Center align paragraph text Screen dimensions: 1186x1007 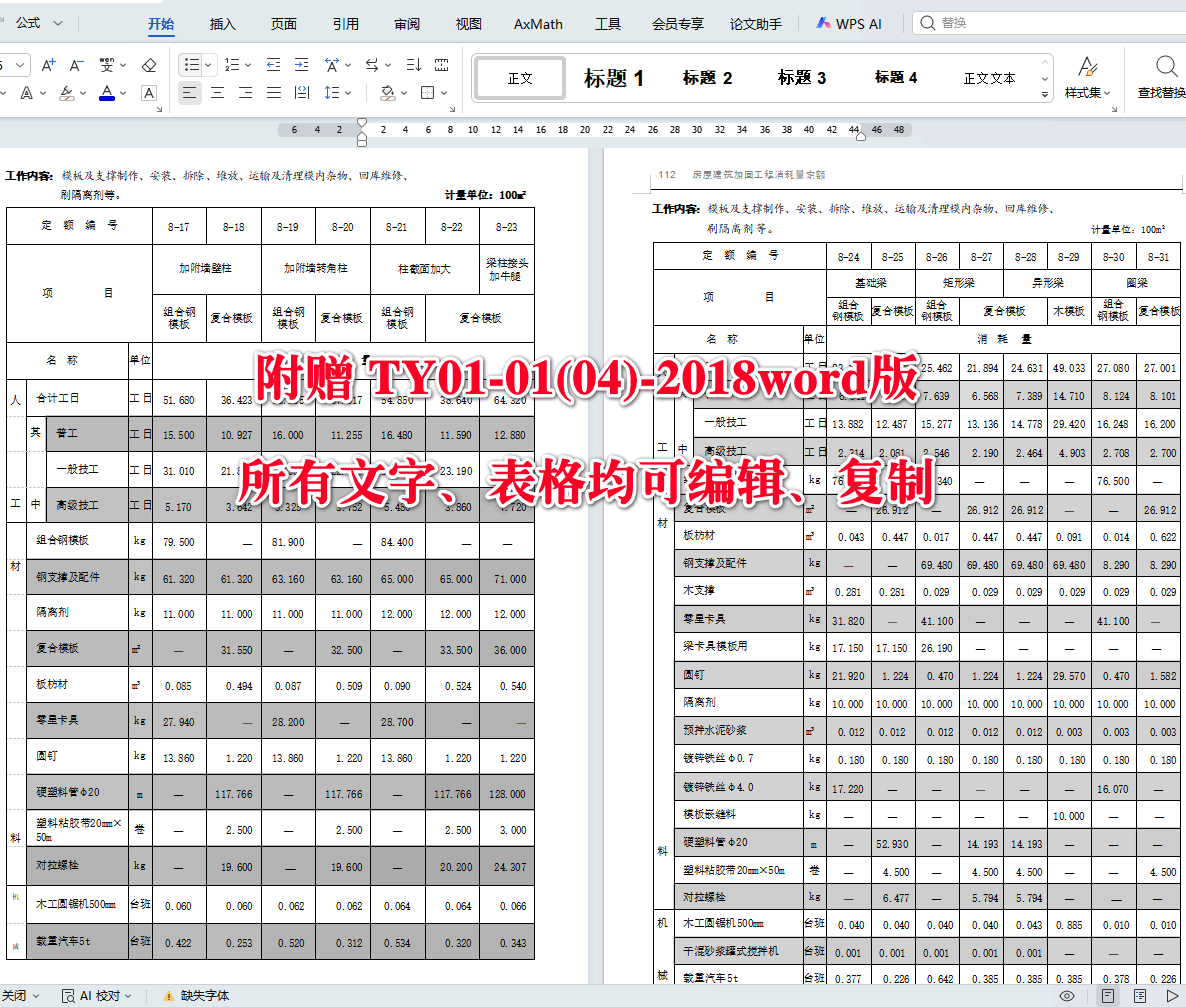pyautogui.click(x=218, y=92)
